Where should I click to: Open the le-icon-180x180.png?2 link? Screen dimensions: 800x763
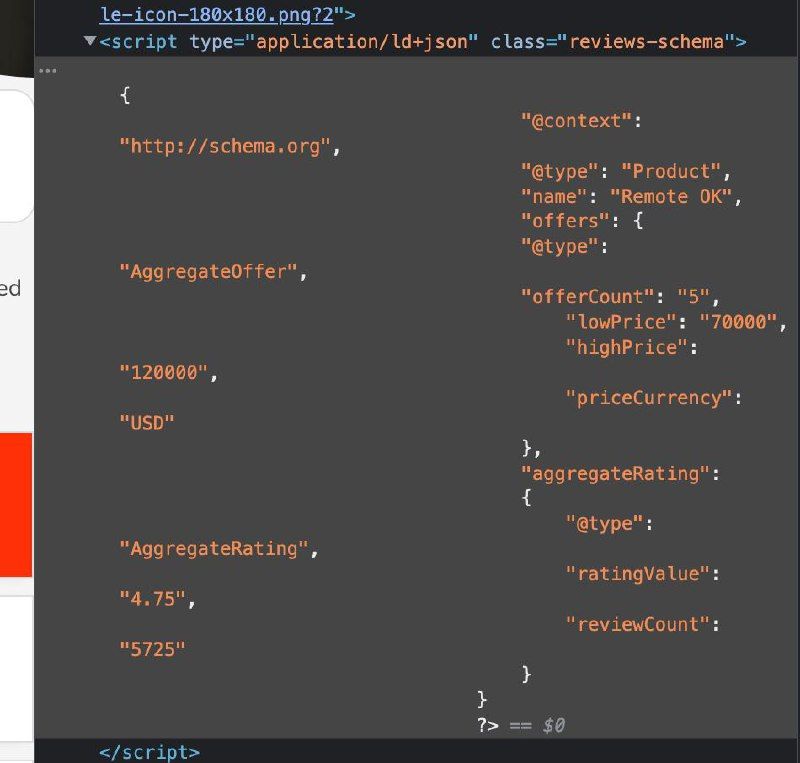coord(217,14)
